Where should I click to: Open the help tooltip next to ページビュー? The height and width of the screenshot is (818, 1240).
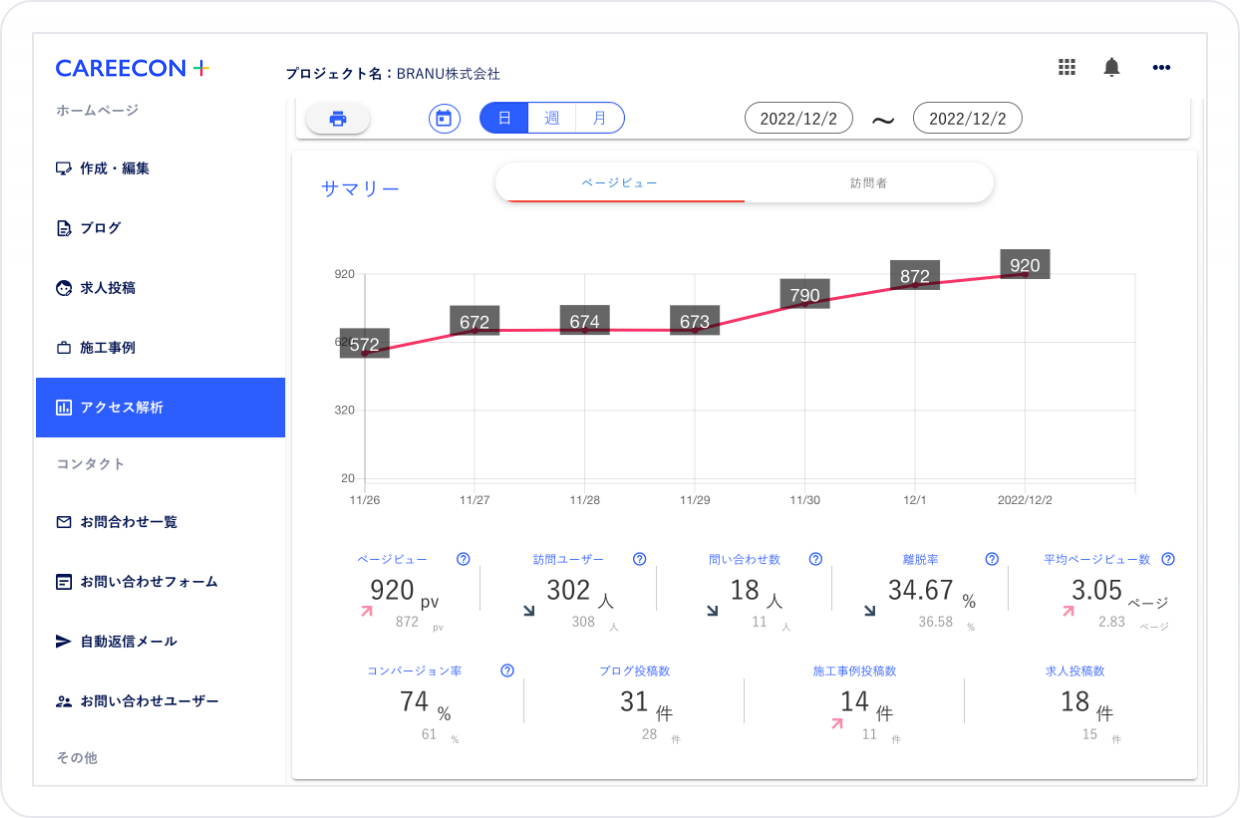(x=462, y=559)
